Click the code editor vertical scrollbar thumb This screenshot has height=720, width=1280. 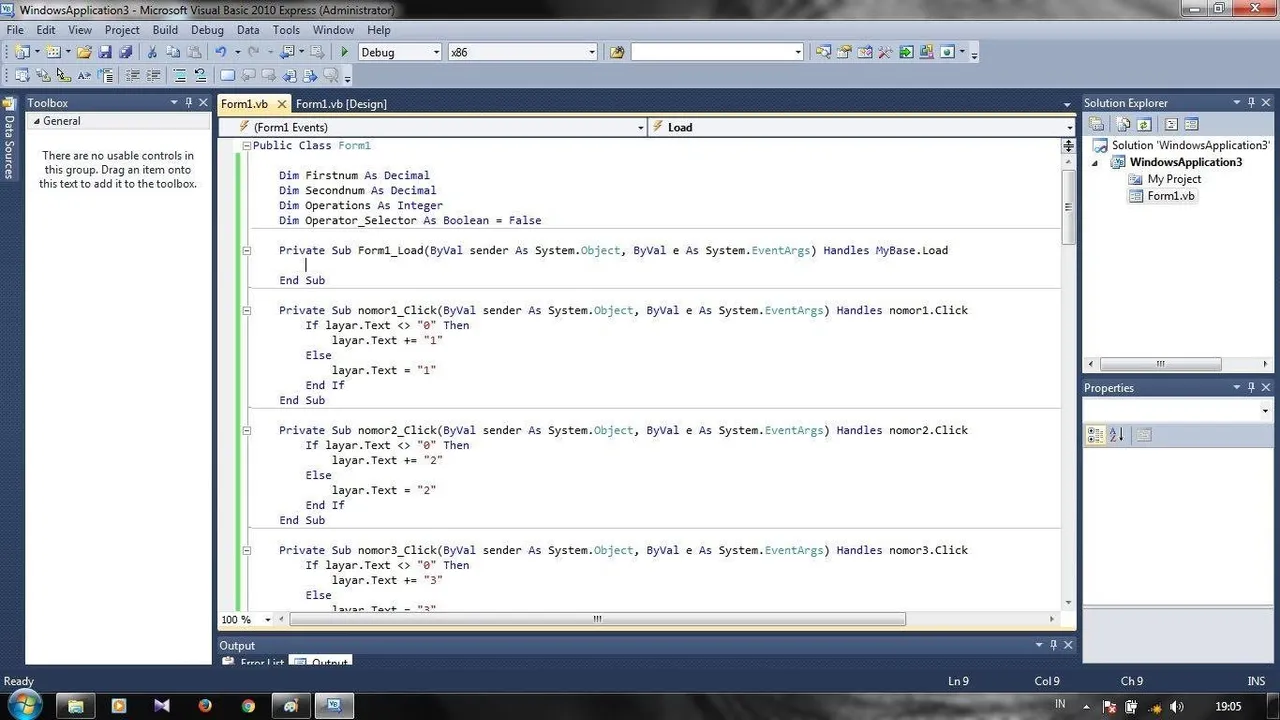(1068, 207)
